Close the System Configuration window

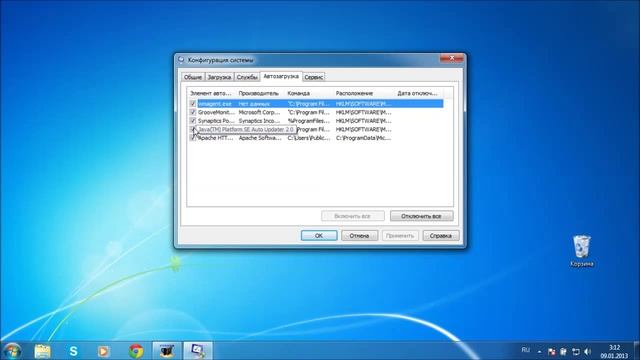(451, 59)
